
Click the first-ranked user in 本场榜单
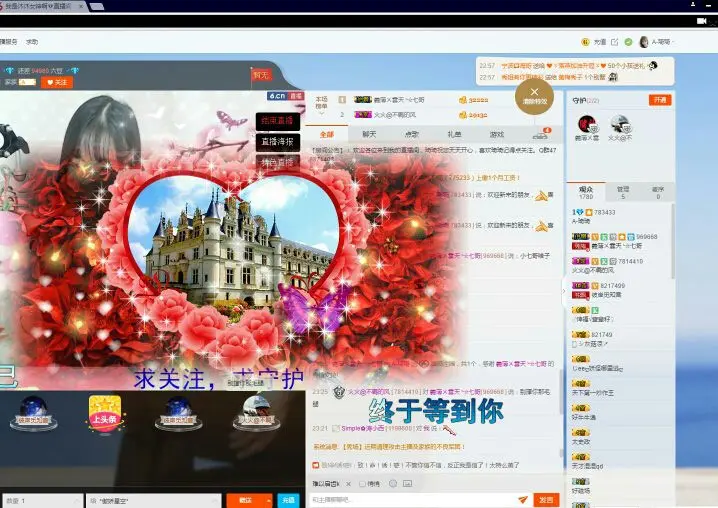click(x=389, y=99)
